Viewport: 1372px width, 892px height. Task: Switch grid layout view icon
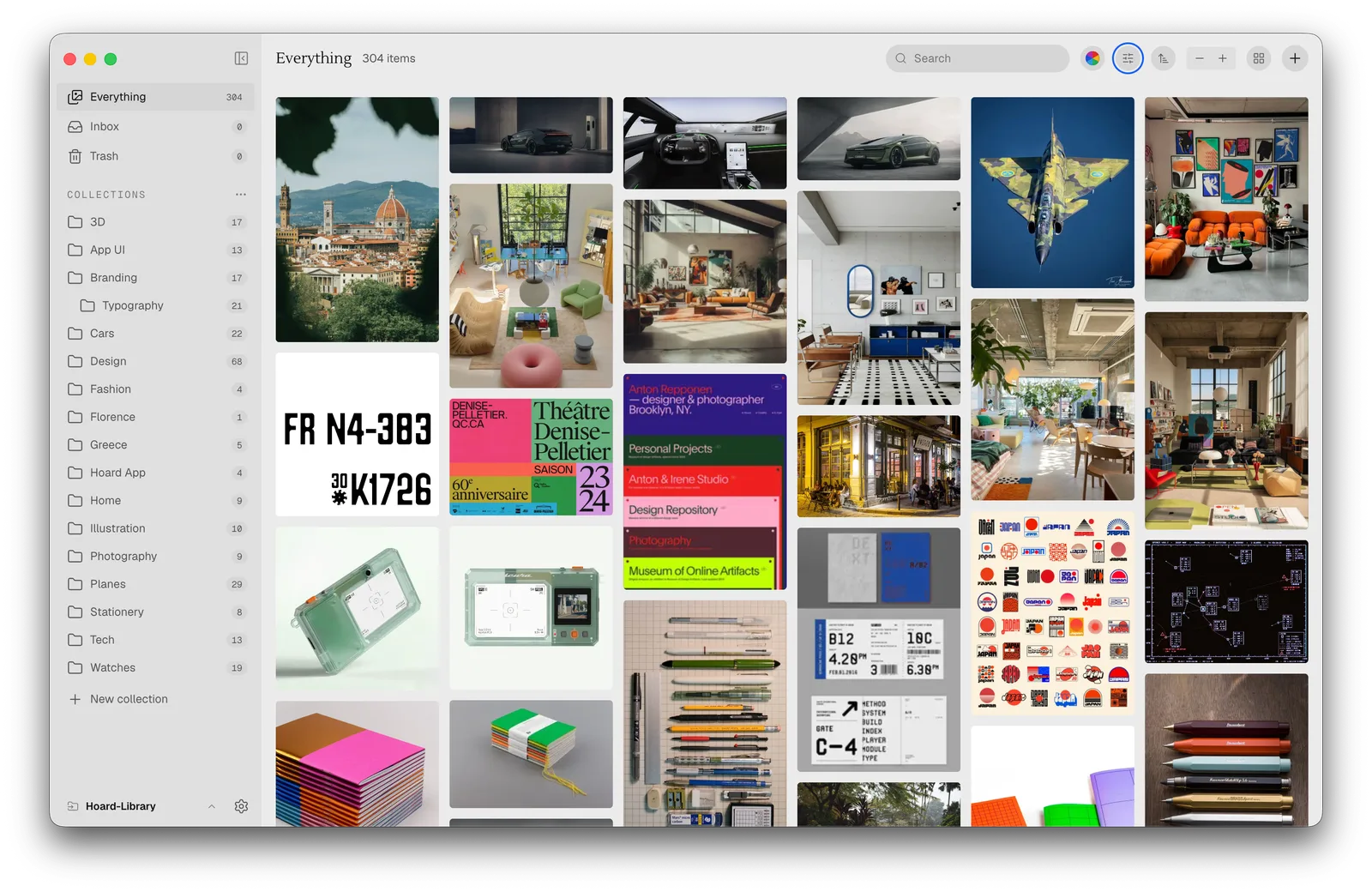pos(1259,58)
